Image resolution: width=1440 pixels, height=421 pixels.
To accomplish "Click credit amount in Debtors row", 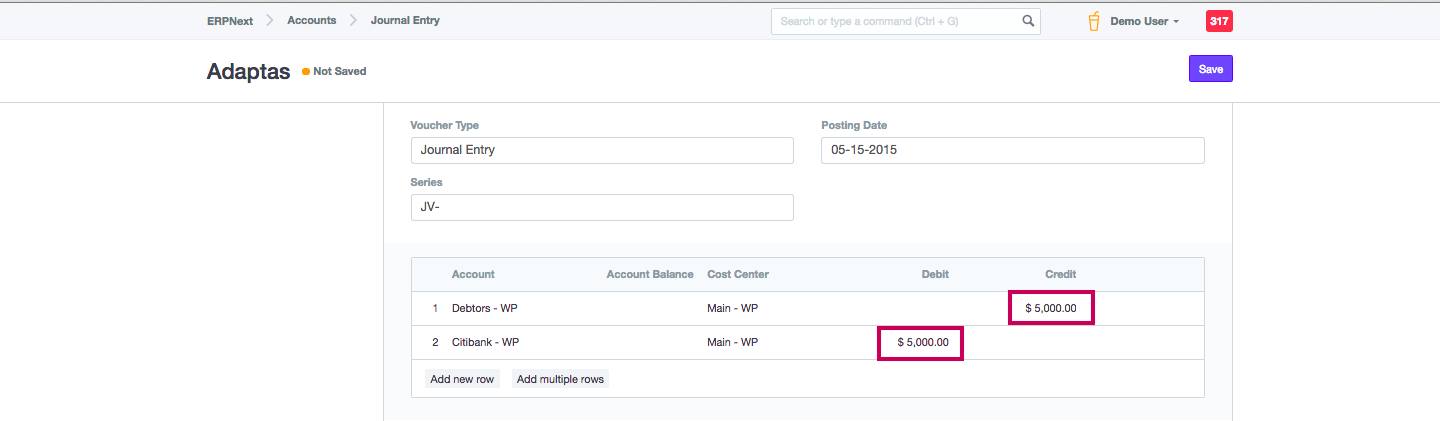I will (1051, 309).
